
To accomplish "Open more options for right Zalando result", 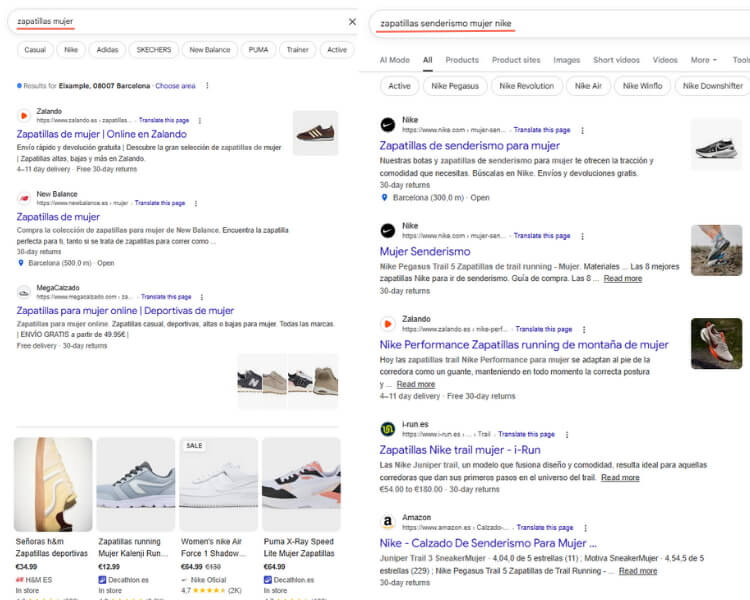I will point(584,329).
